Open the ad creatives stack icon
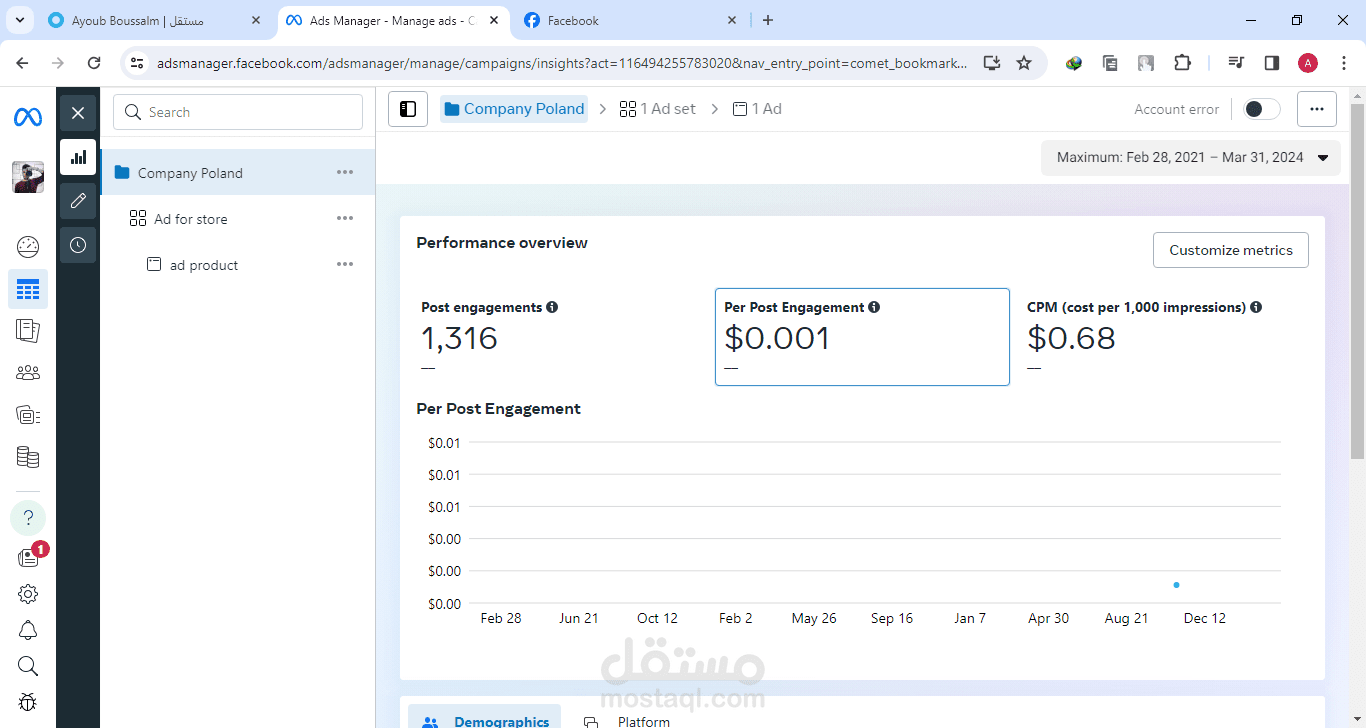Screen dimensions: 1366x728 28,414
